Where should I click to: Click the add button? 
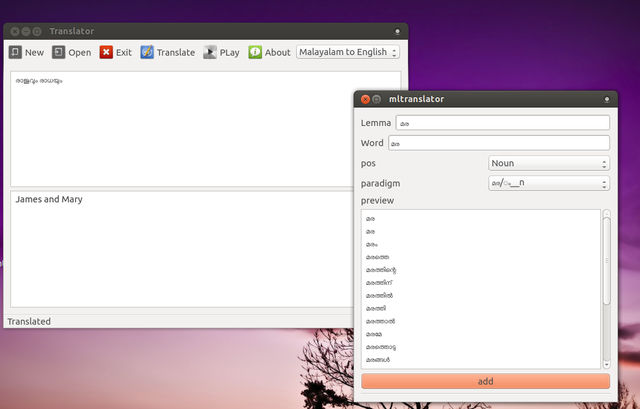click(x=485, y=381)
